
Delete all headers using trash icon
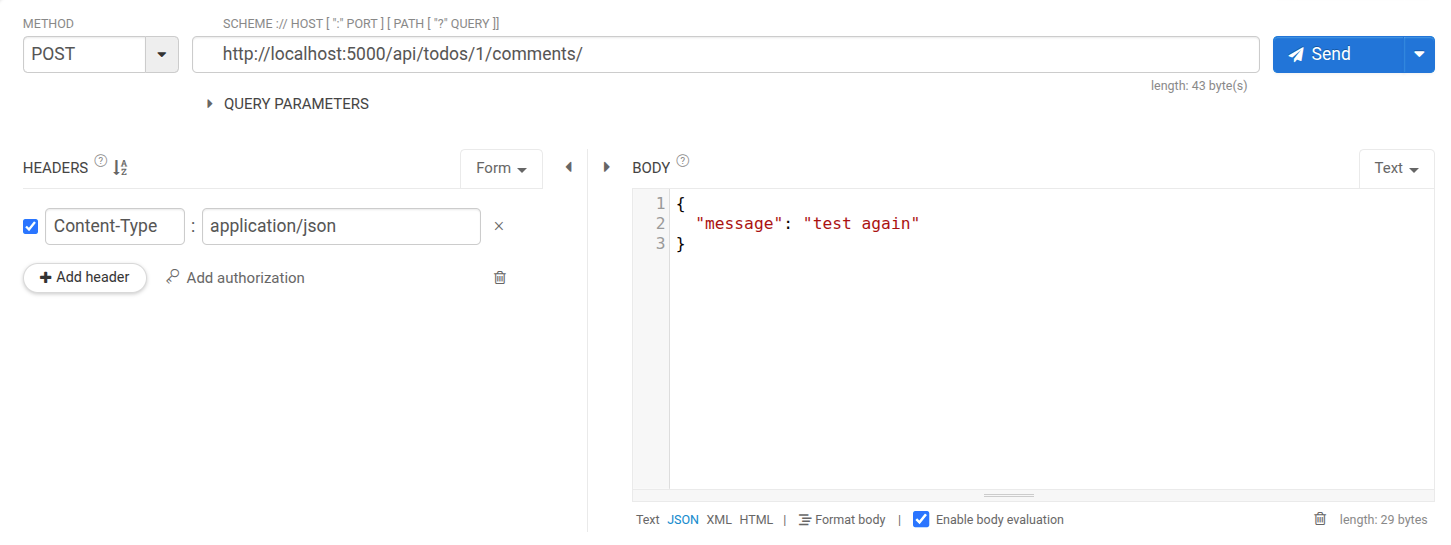click(x=500, y=278)
